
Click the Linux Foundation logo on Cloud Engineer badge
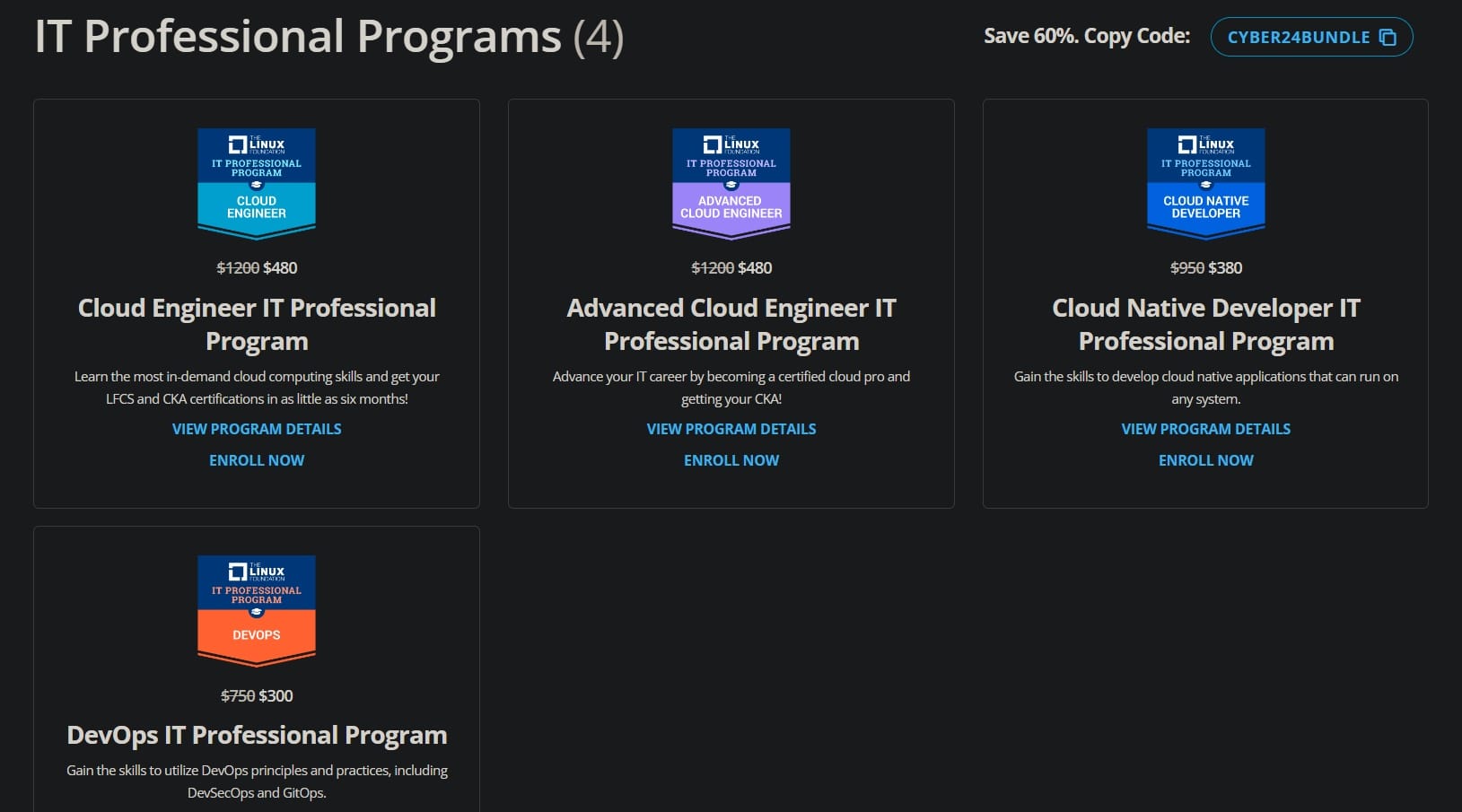257,144
